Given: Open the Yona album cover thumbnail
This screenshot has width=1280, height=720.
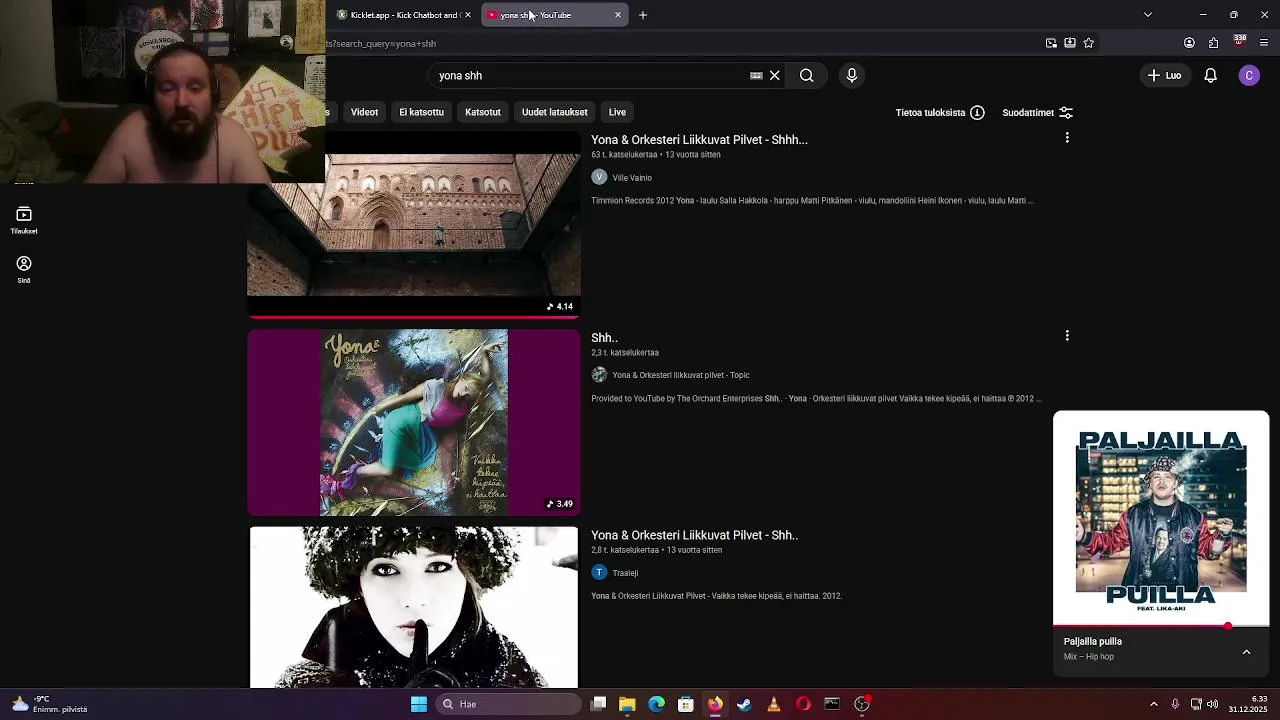Looking at the screenshot, I should tap(414, 422).
